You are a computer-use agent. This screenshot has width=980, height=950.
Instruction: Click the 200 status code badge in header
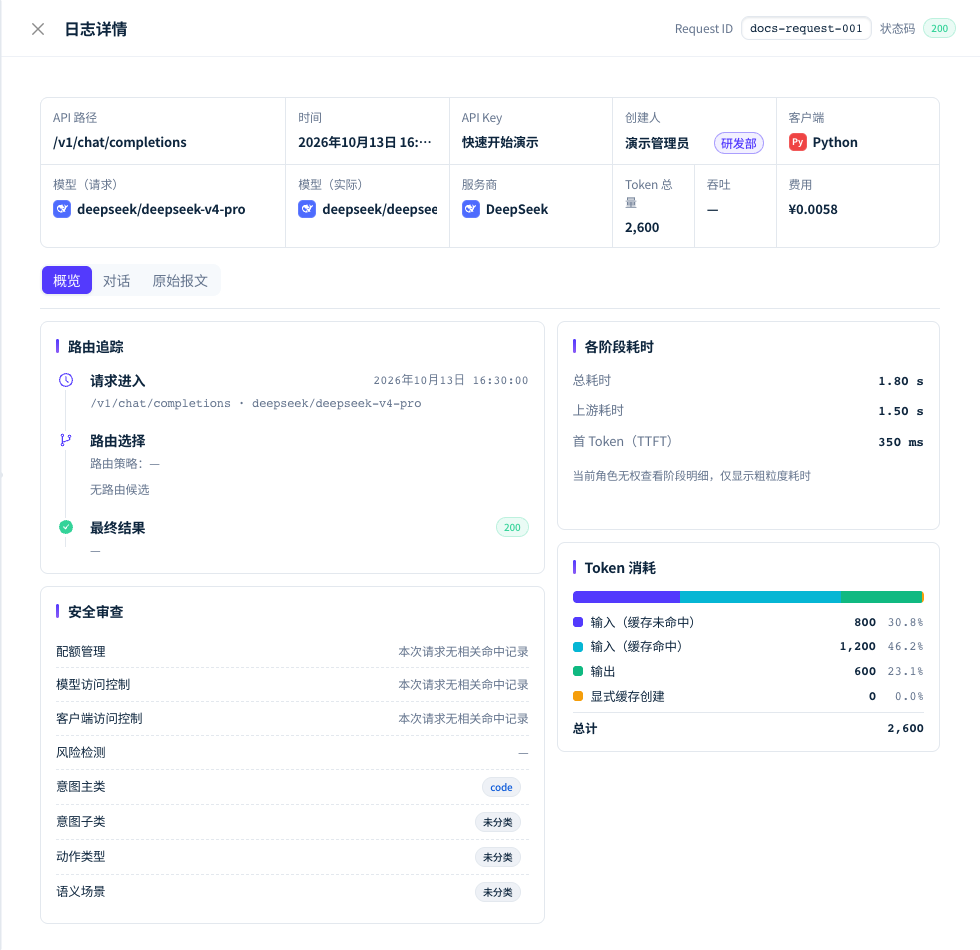[939, 28]
